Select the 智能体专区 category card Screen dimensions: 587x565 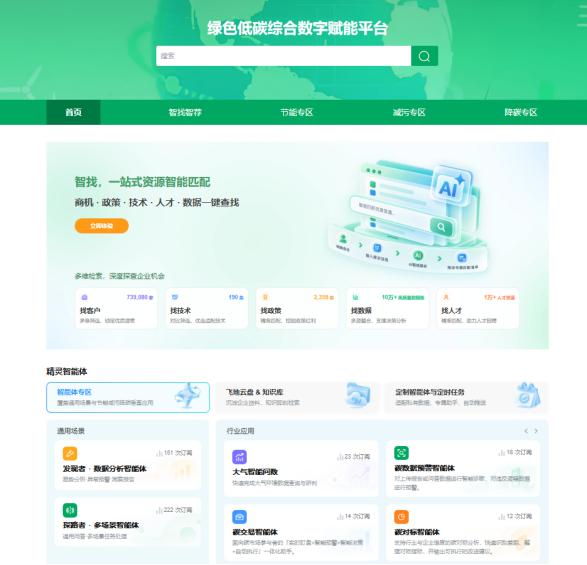click(128, 397)
